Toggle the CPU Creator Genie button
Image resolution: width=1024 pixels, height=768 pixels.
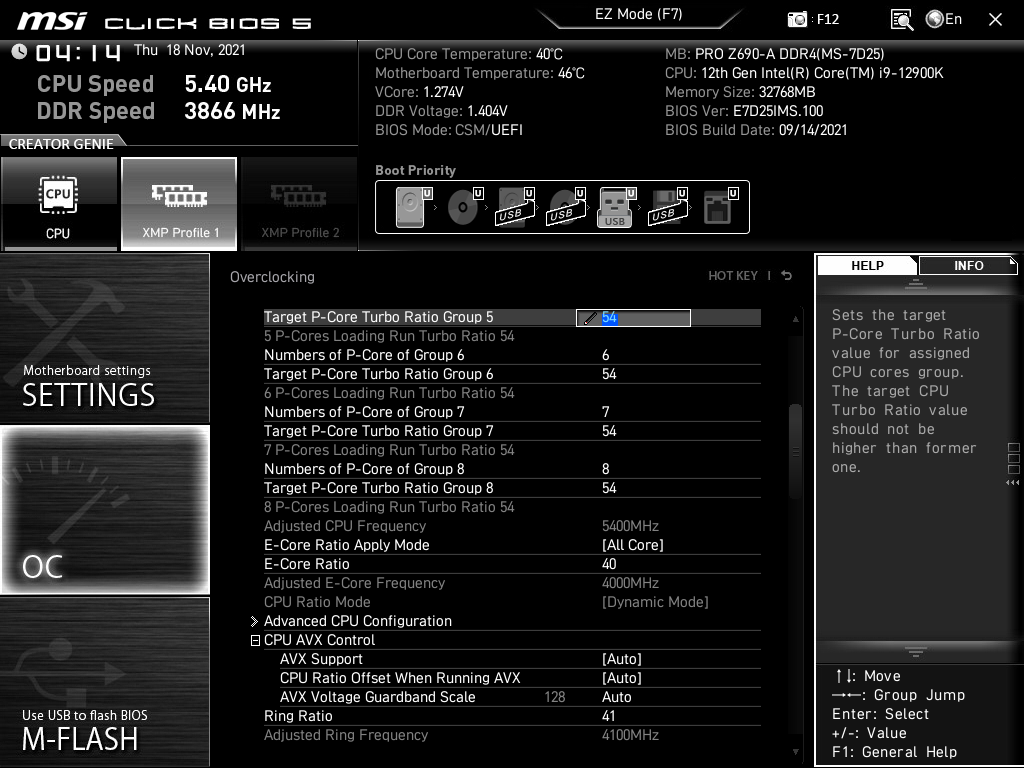(x=59, y=204)
